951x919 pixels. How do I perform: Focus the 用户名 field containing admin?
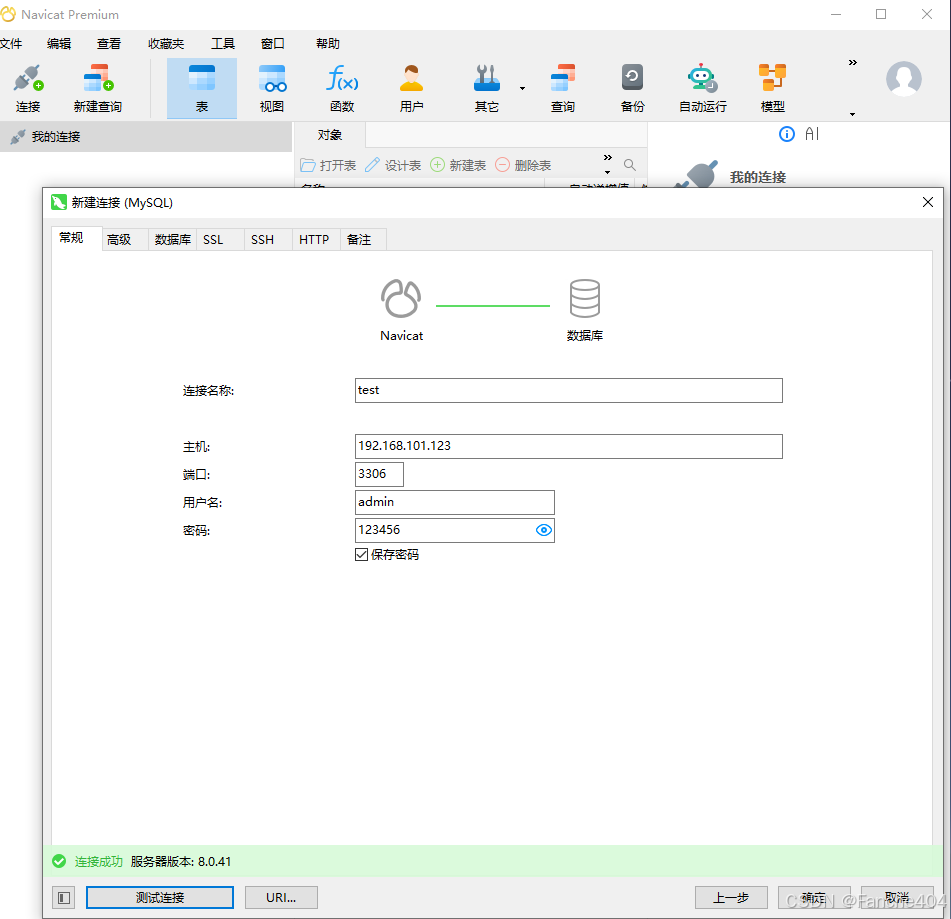(x=454, y=502)
